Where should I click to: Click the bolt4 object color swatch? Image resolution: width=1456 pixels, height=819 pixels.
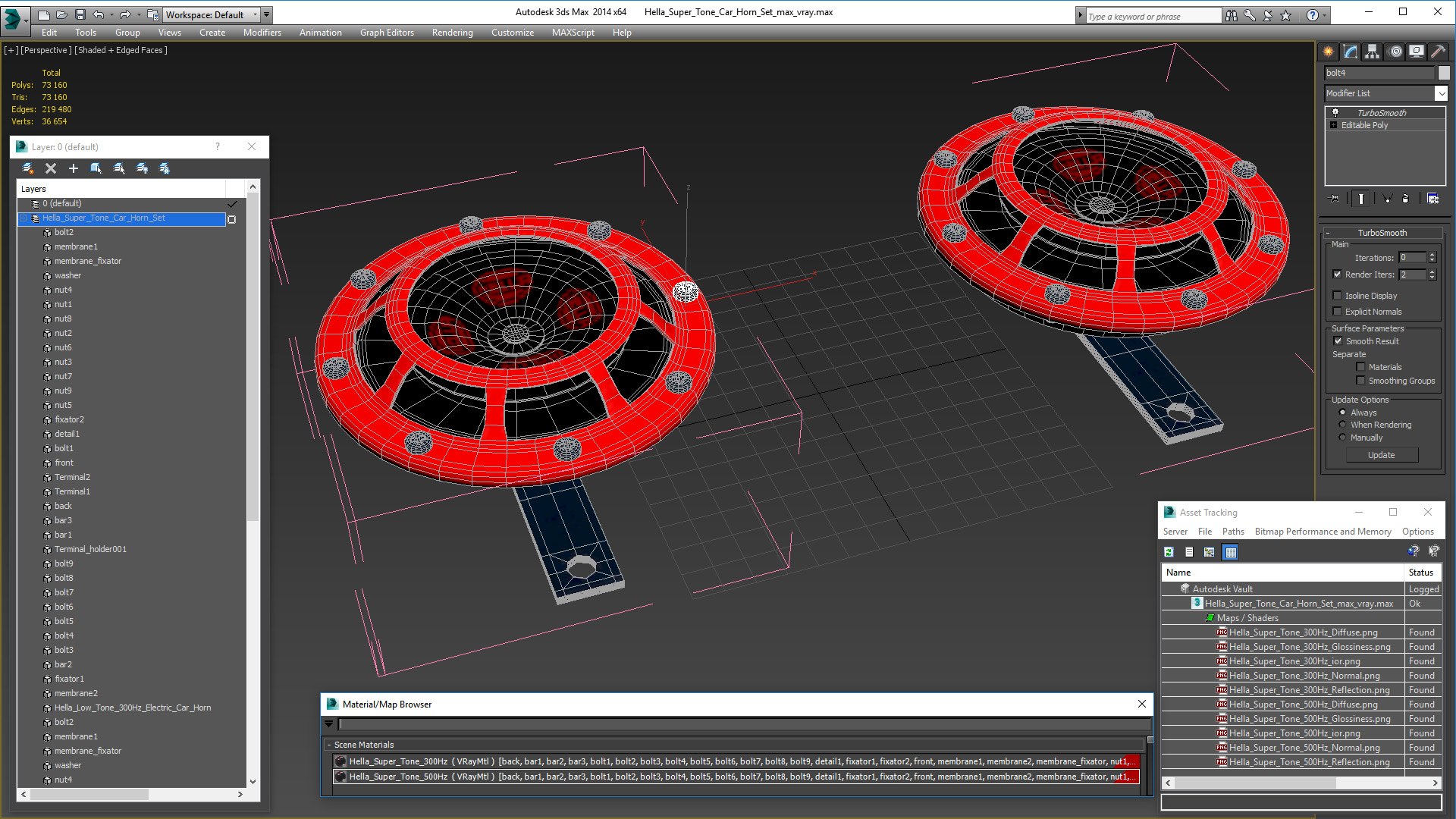coord(1443,73)
